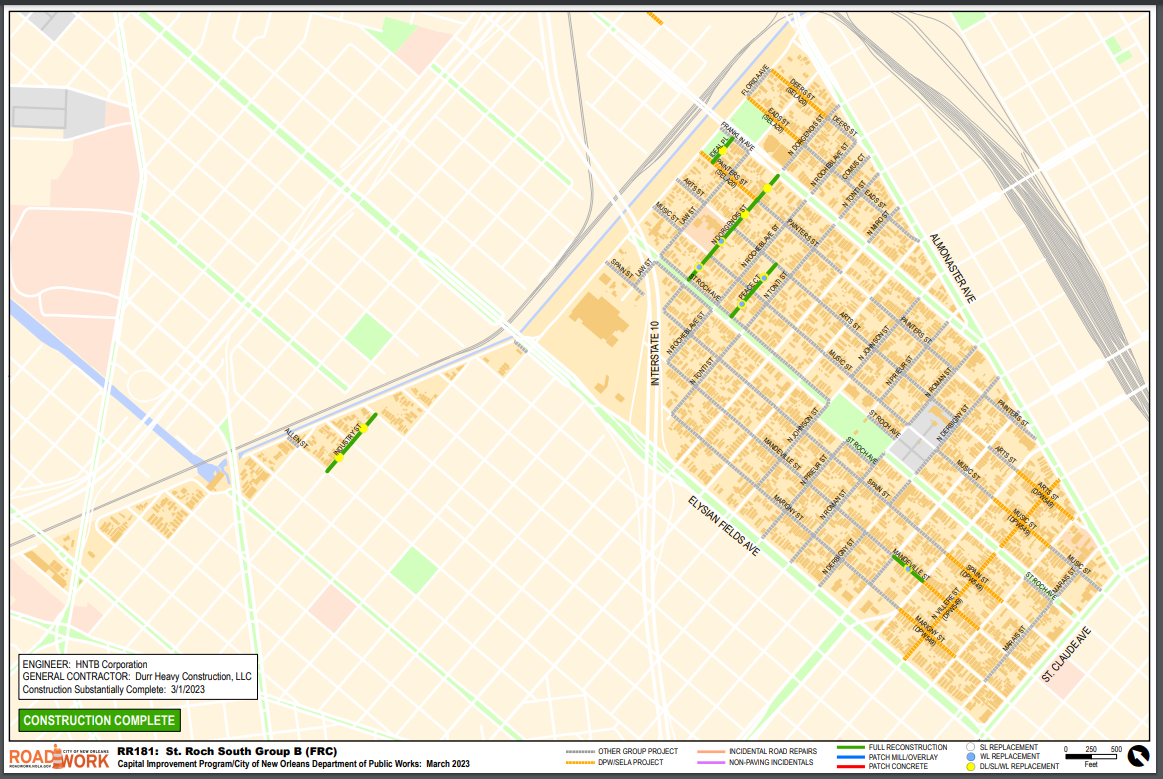This screenshot has height=779, width=1163.
Task: Click the 'NON-PAVING INCIDENTALS' legend label
Action: tap(771, 763)
